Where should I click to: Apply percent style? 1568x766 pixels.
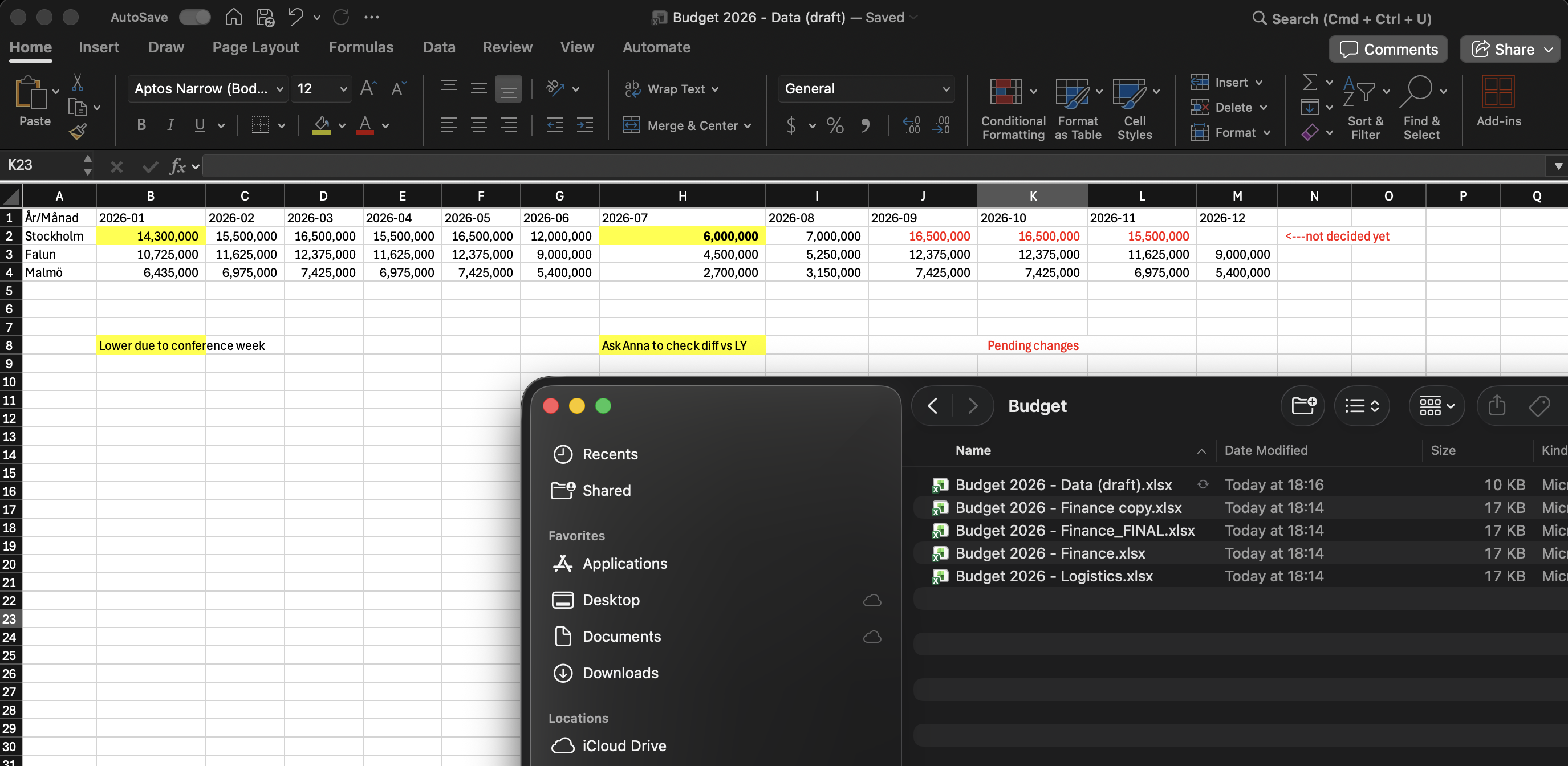click(835, 125)
